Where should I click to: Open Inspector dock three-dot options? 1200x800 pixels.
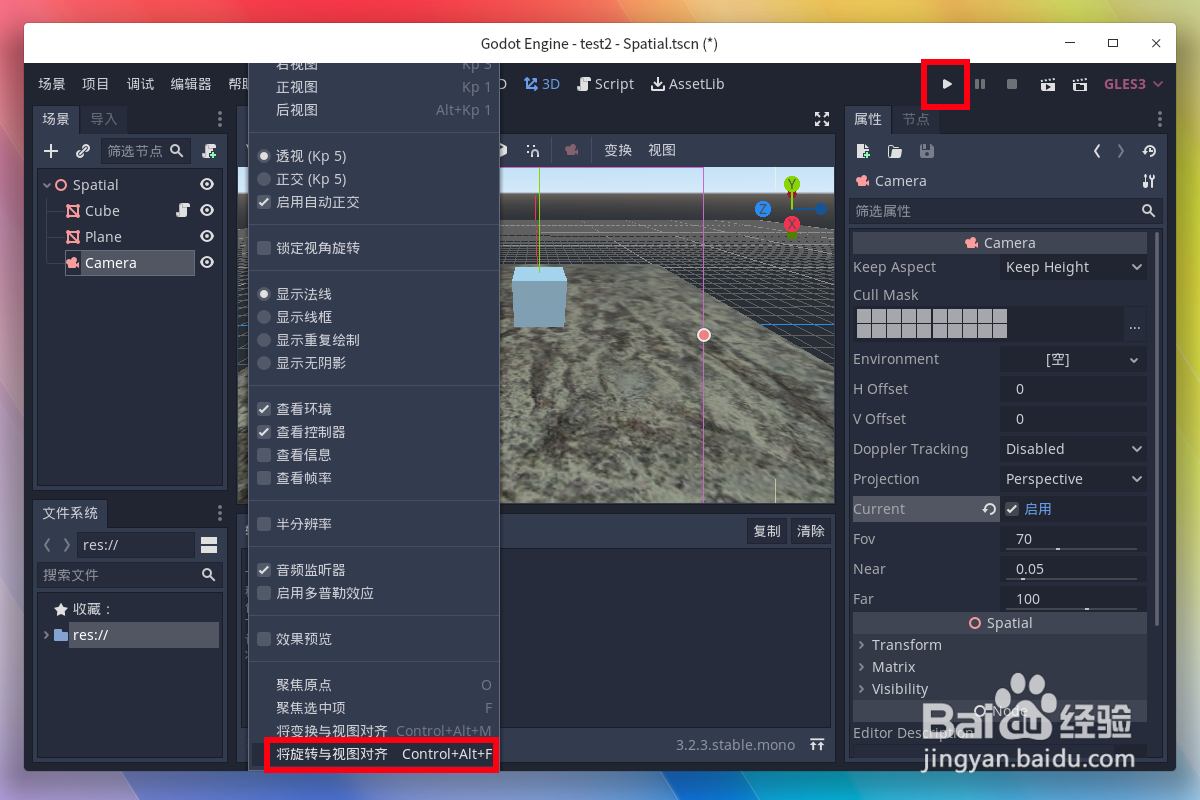tap(1160, 119)
